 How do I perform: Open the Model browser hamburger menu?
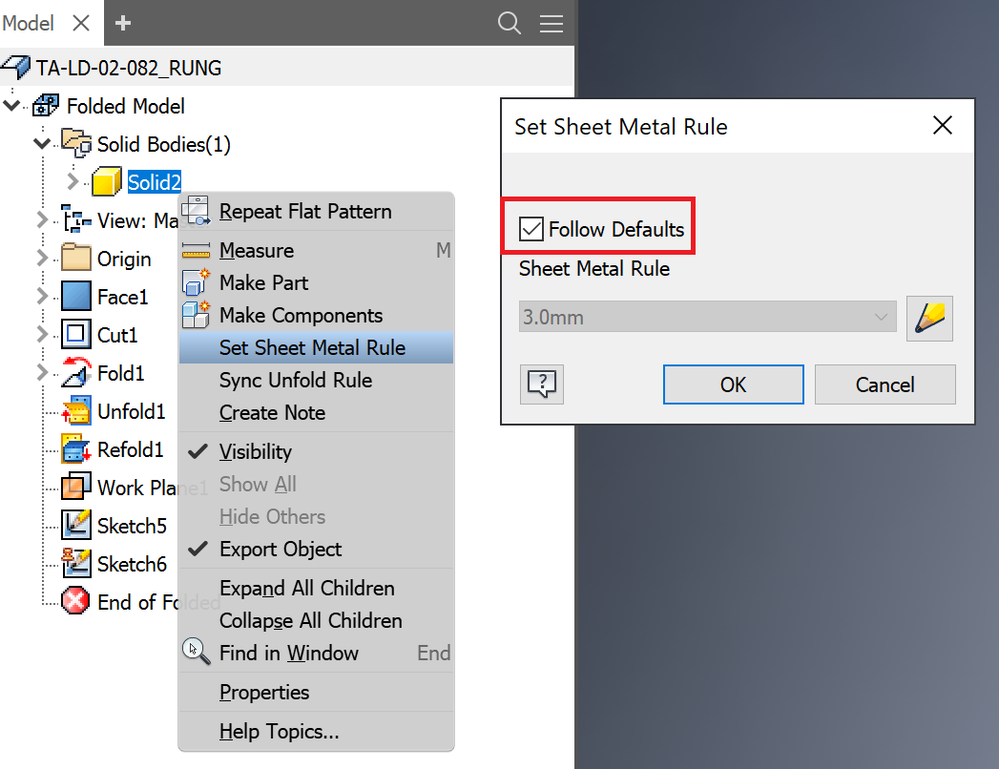point(551,24)
